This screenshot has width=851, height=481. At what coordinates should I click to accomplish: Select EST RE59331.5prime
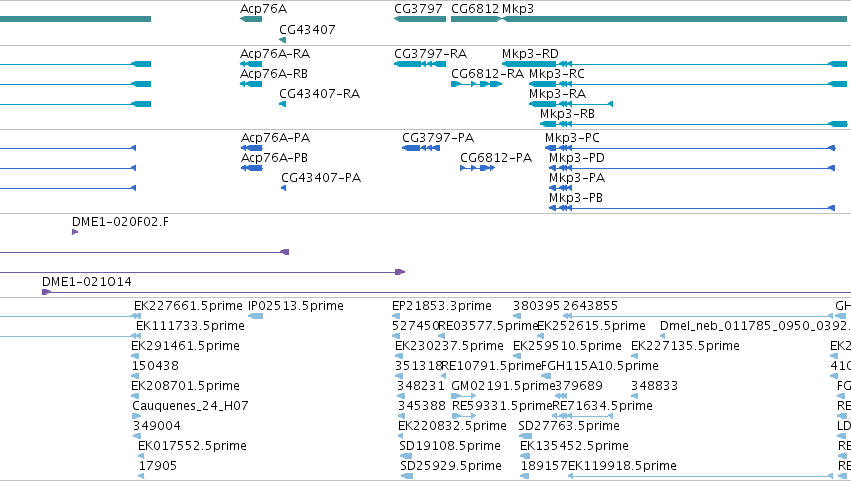463,416
